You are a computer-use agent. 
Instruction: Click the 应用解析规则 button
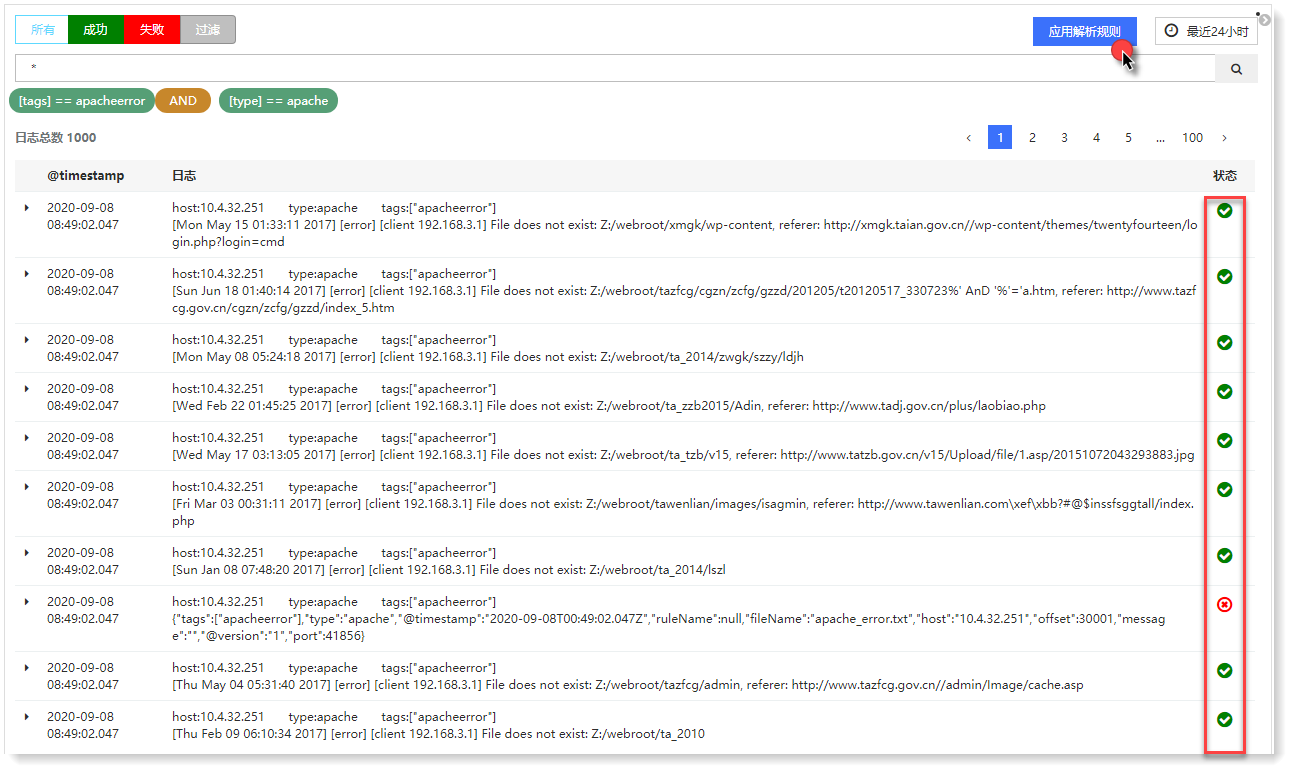pos(1084,31)
